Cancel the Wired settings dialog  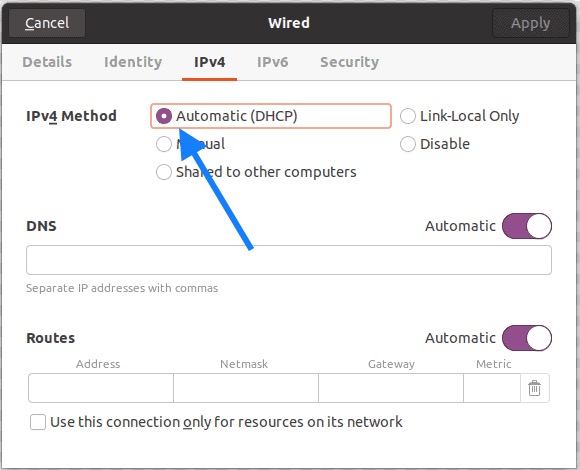tap(47, 23)
